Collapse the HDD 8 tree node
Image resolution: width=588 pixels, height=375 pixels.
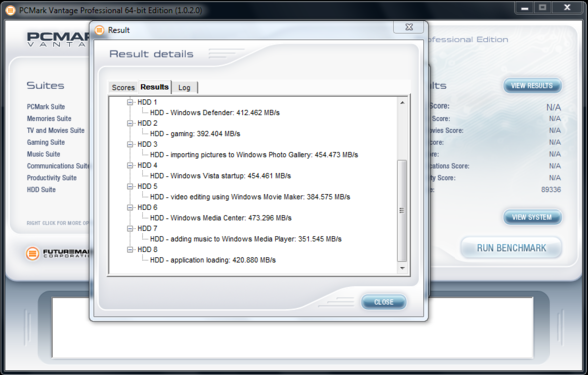tap(130, 249)
